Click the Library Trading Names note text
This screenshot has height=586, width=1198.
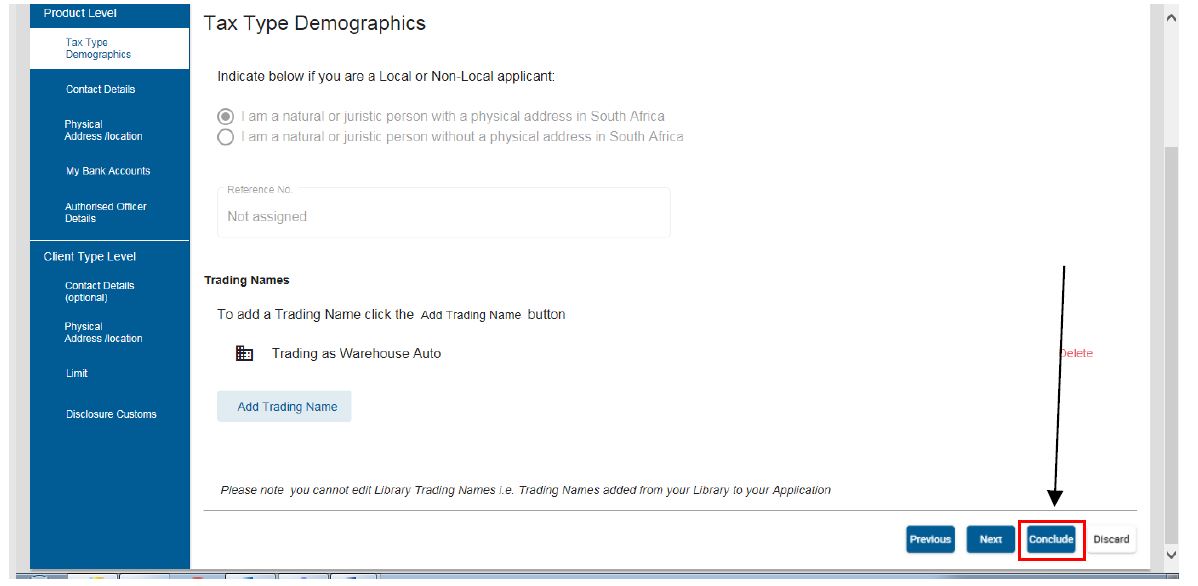526,490
